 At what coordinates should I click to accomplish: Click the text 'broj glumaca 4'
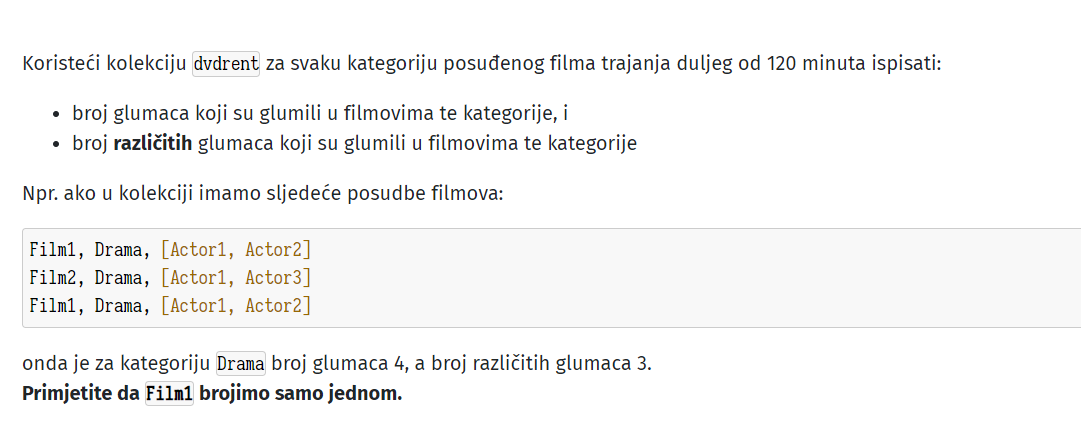click(336, 363)
